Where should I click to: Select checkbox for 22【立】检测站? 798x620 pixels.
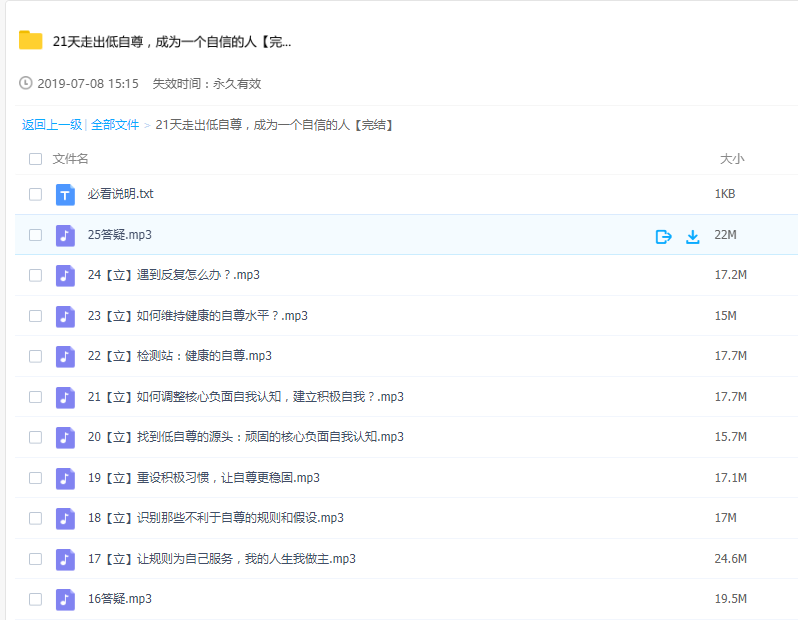[36, 356]
